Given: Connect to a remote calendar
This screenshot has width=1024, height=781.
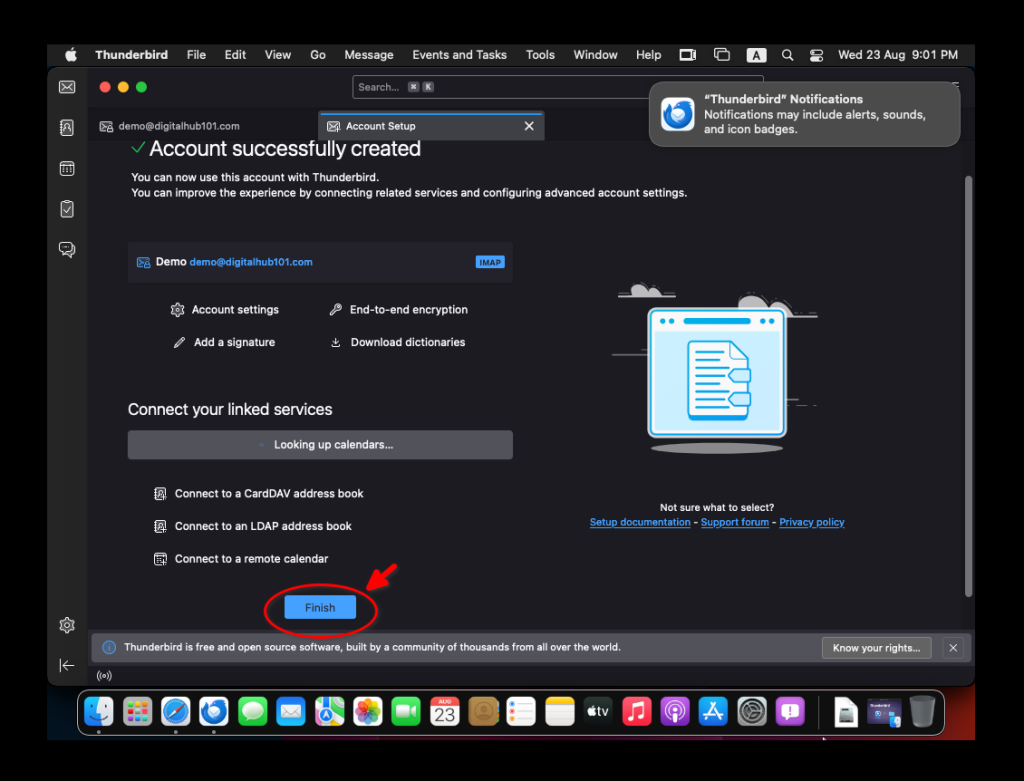Looking at the screenshot, I should (240, 559).
